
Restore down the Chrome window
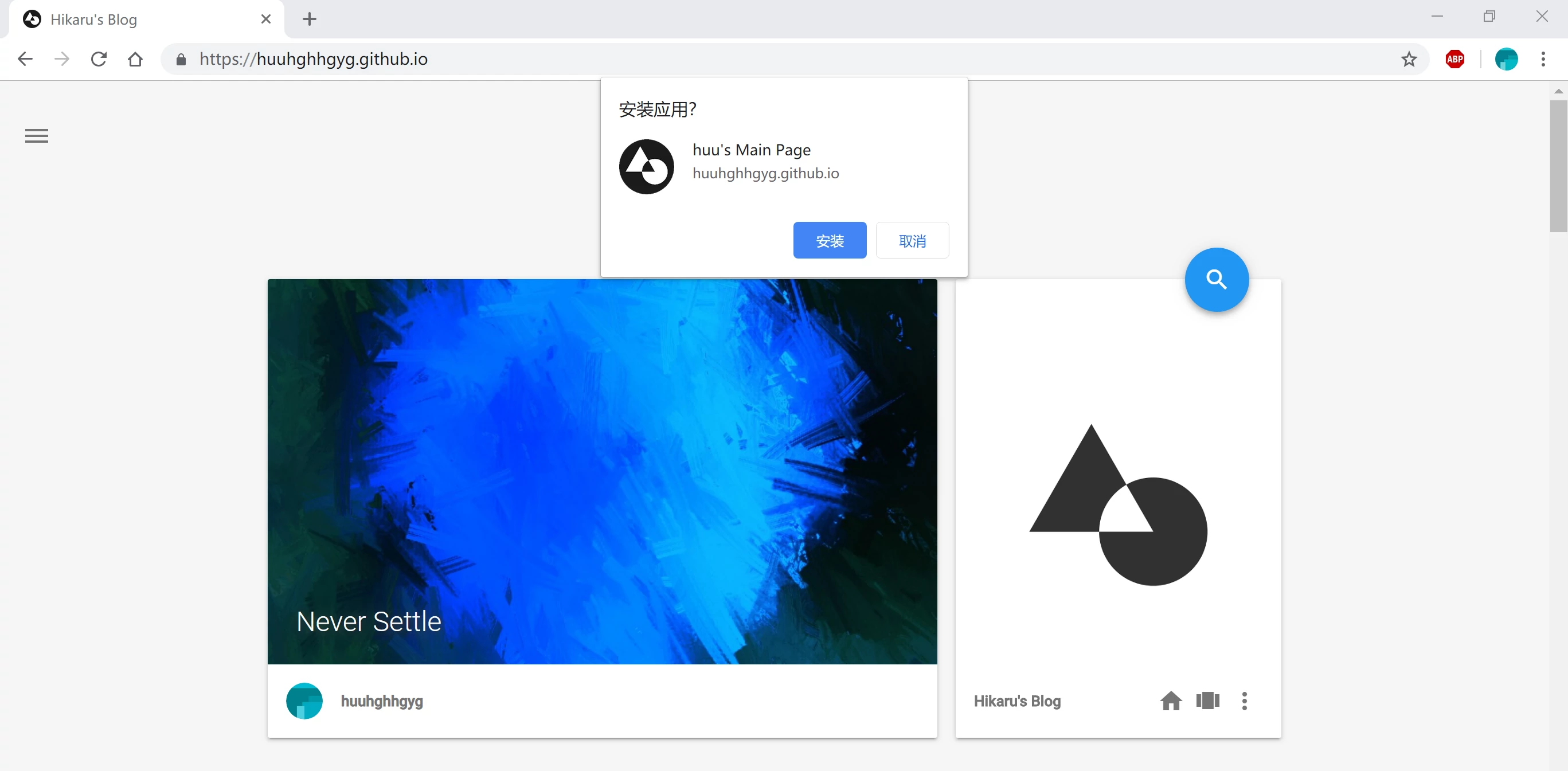[1489, 17]
